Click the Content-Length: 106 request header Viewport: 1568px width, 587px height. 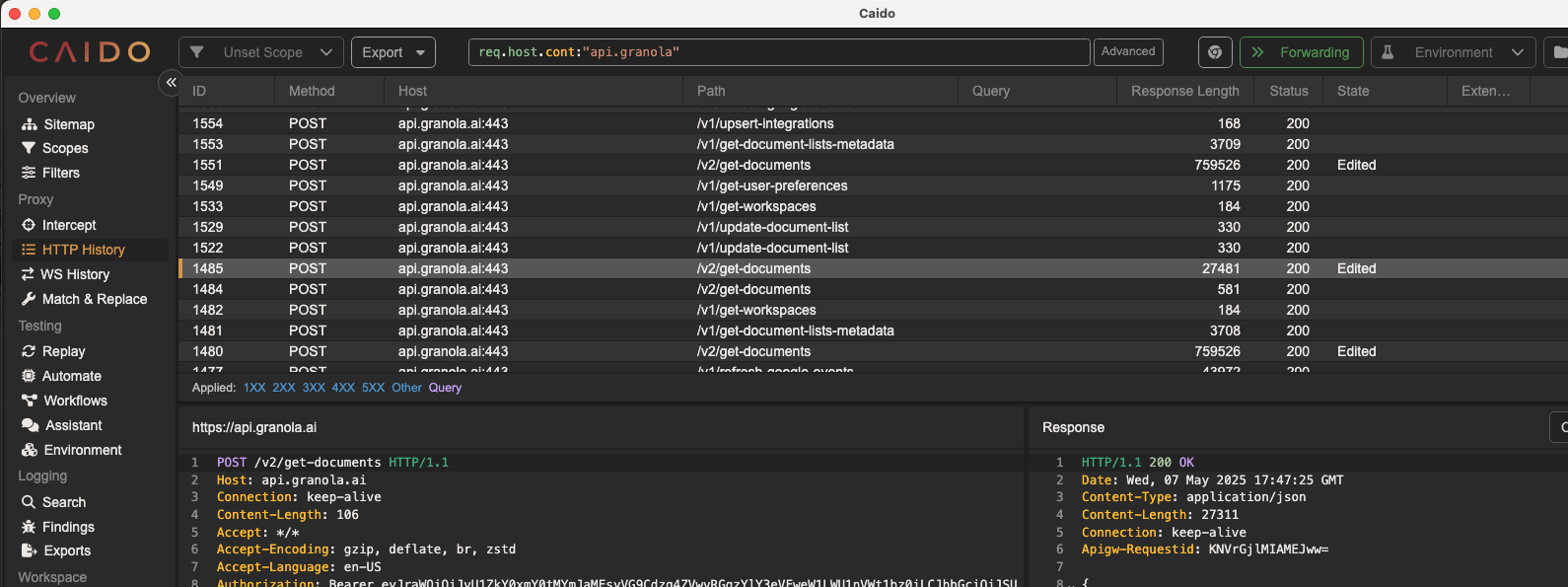(288, 515)
